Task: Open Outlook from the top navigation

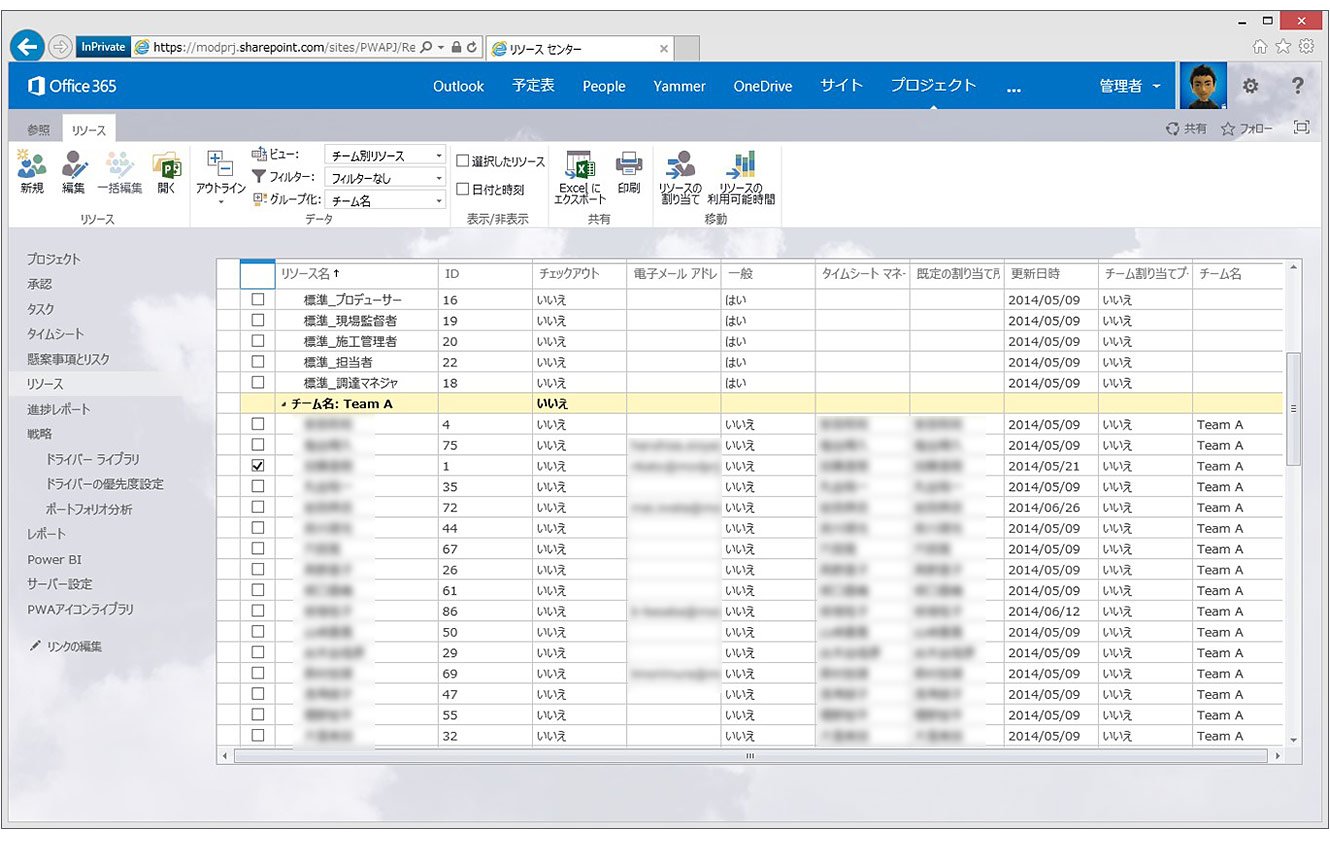Action: click(x=458, y=86)
